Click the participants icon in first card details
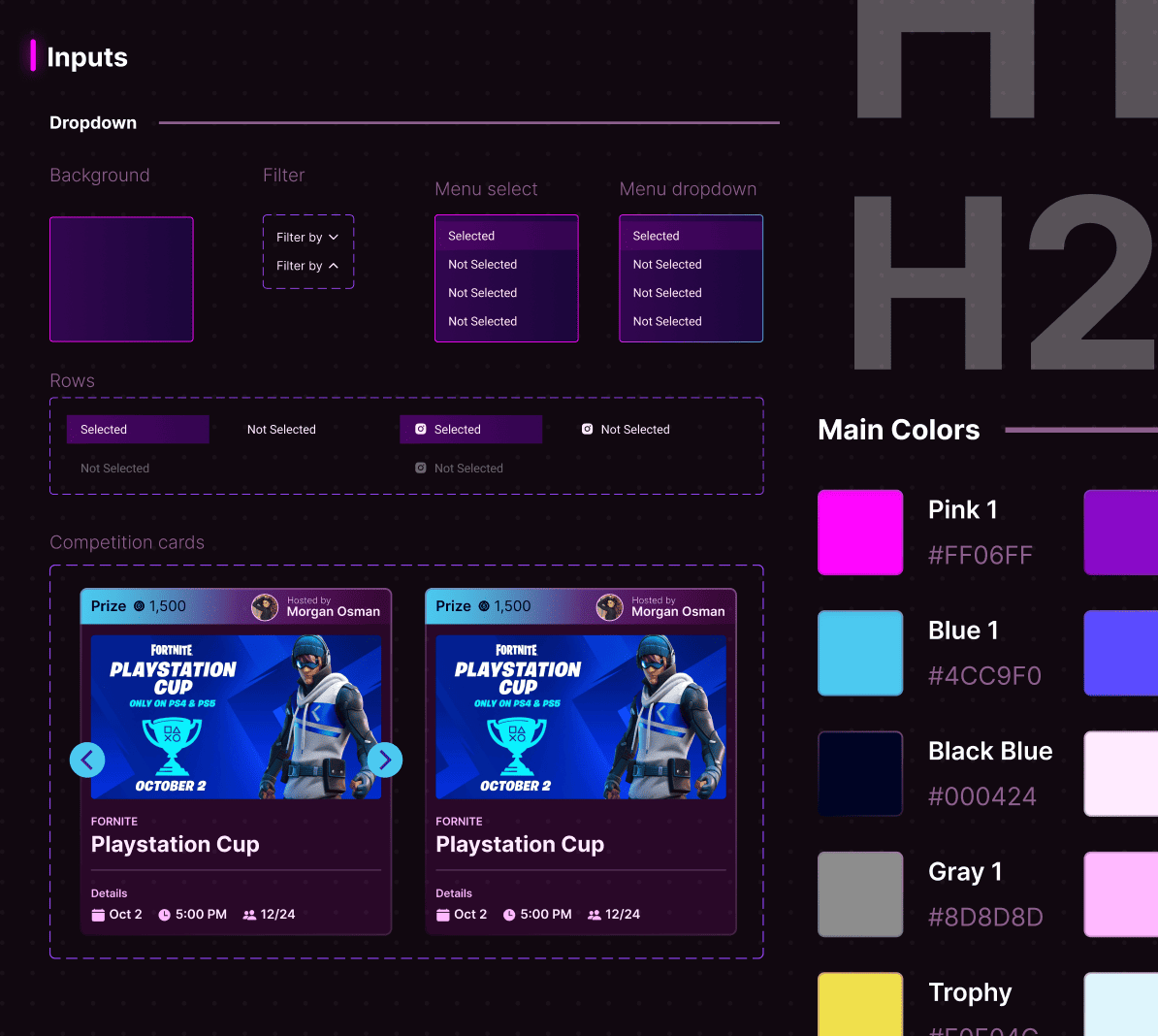The height and width of the screenshot is (1036, 1158). coord(249,915)
